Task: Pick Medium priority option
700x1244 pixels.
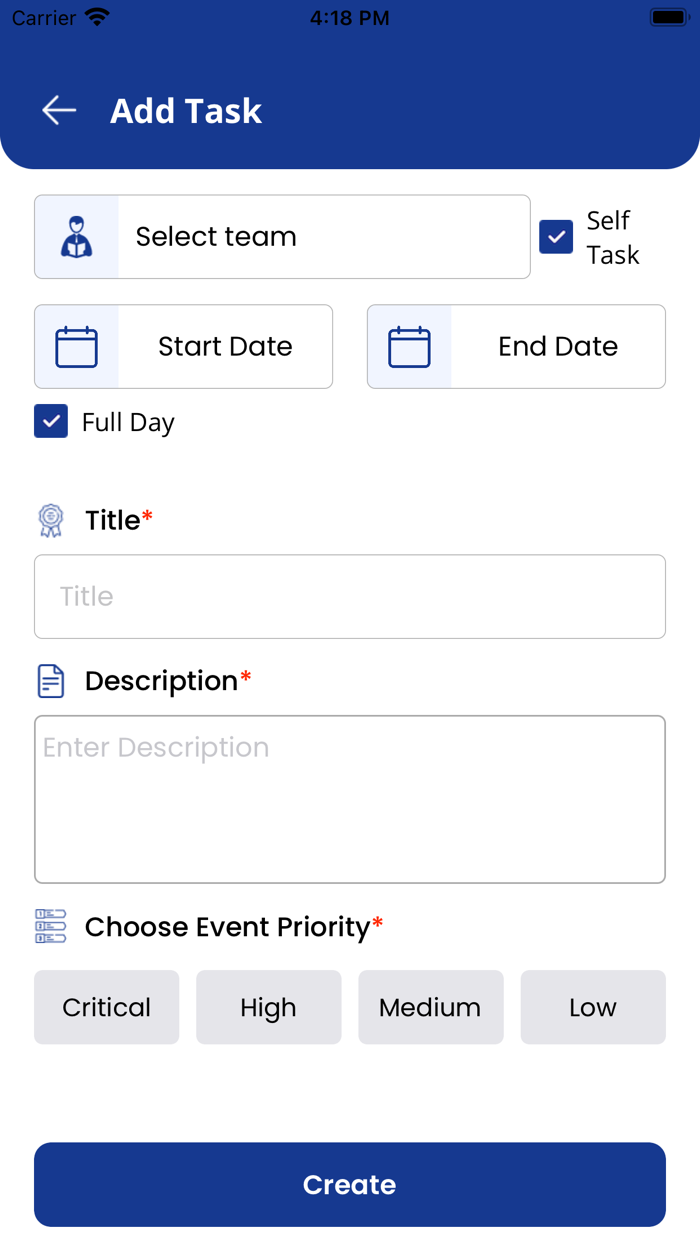Action: tap(431, 1007)
